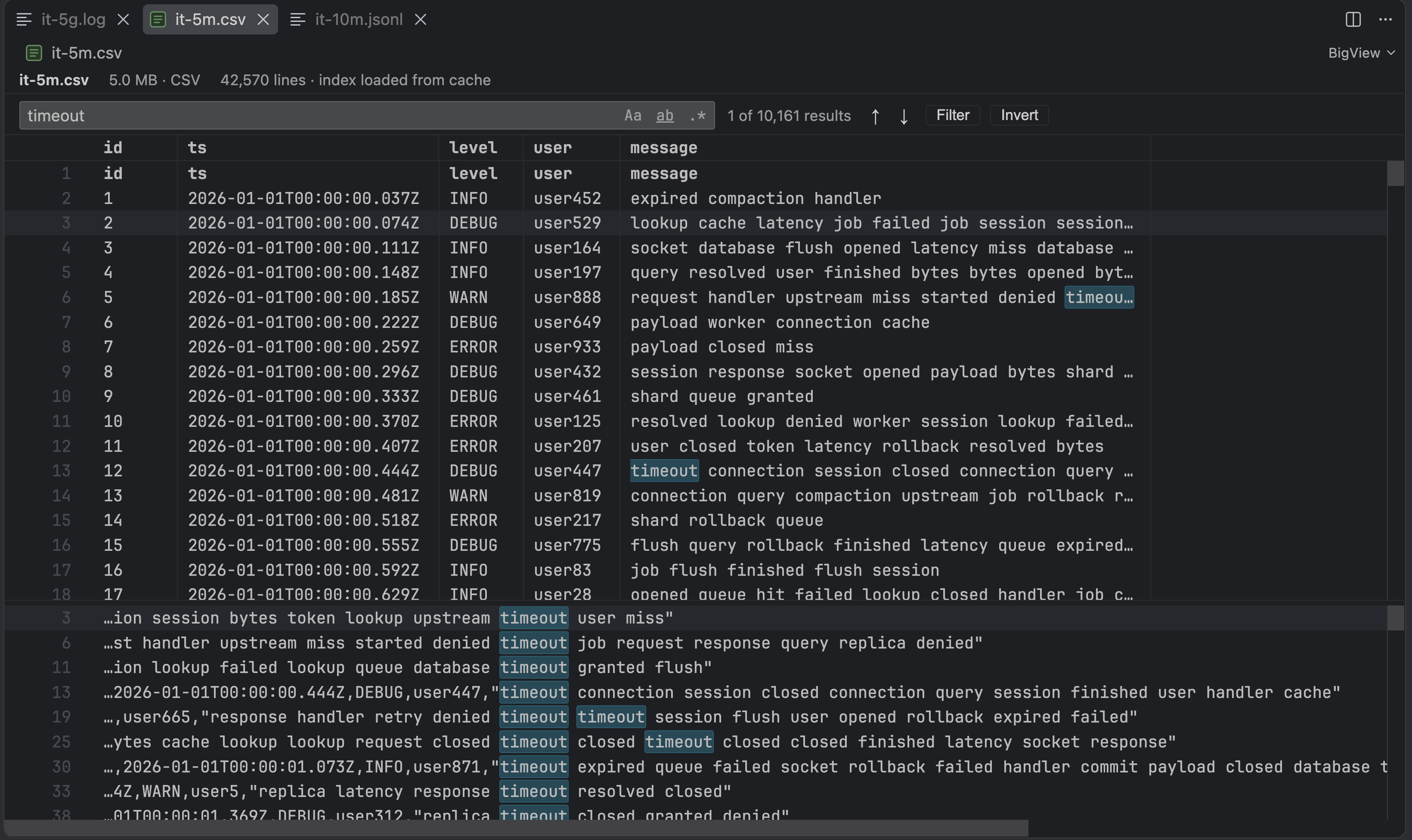Click line number 13 in table gutter
Screen dimensions: 1412x840
point(61,471)
